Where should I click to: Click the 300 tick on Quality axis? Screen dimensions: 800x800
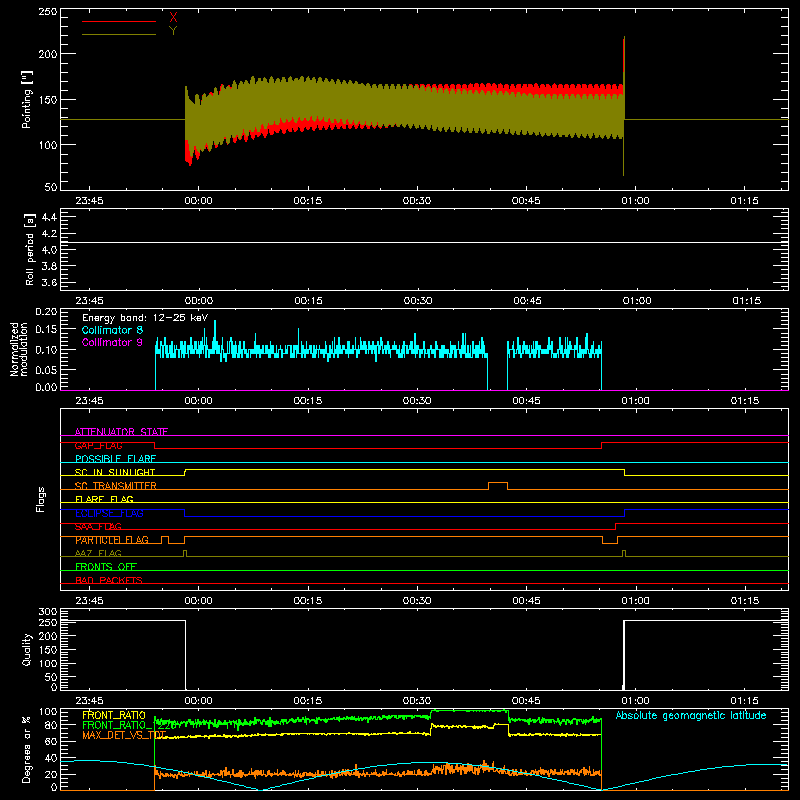coord(48,612)
